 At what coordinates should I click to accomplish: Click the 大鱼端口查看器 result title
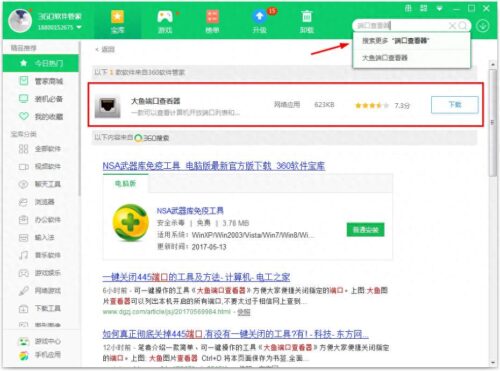[155, 101]
